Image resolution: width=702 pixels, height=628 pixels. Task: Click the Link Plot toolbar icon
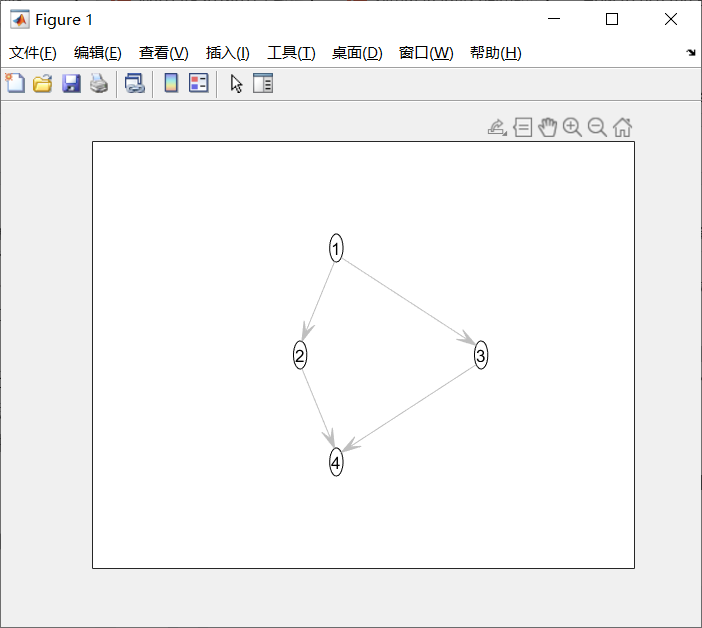coord(135,83)
